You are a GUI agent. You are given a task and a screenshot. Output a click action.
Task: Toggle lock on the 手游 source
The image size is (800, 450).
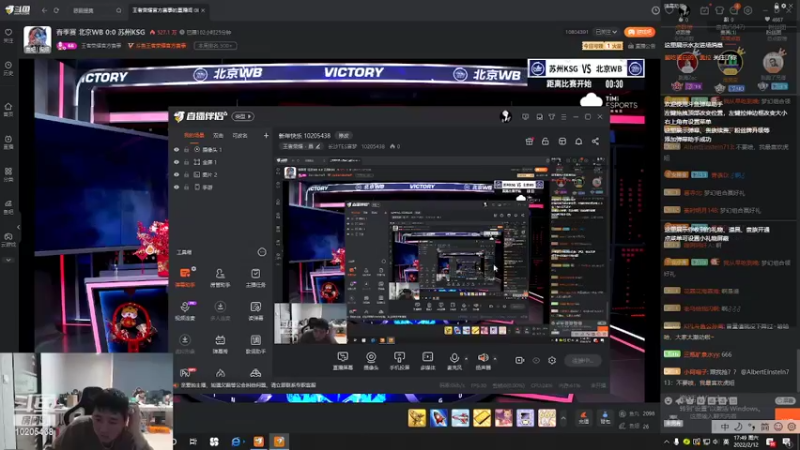(186, 187)
